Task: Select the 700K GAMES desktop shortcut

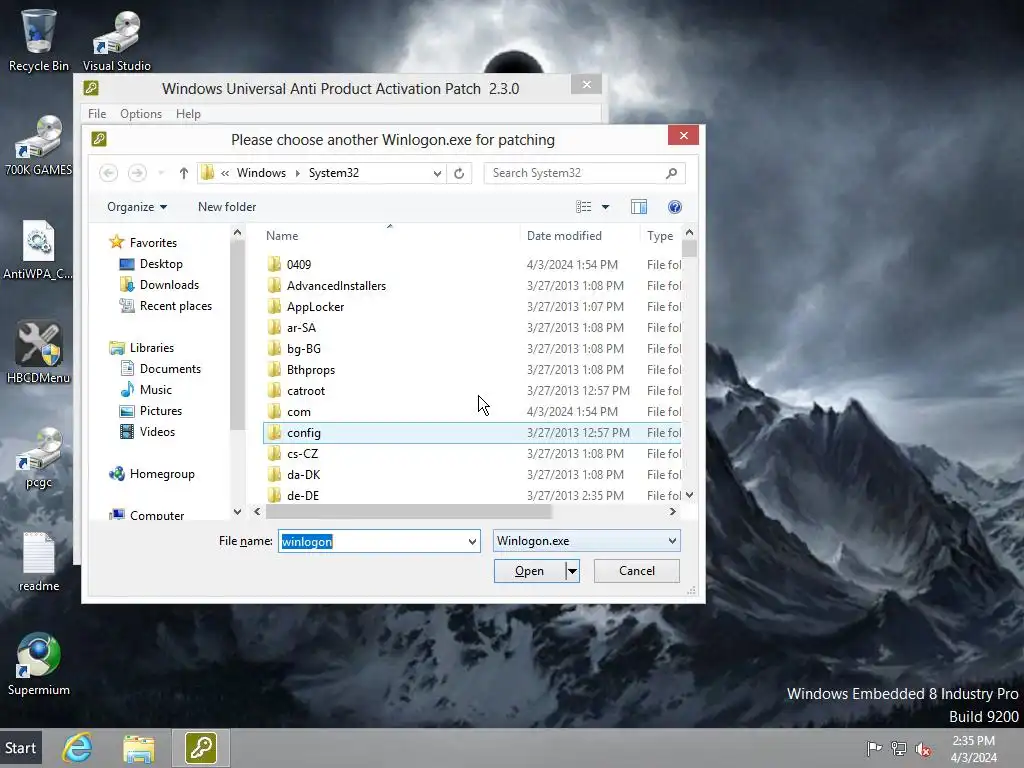Action: [x=39, y=145]
